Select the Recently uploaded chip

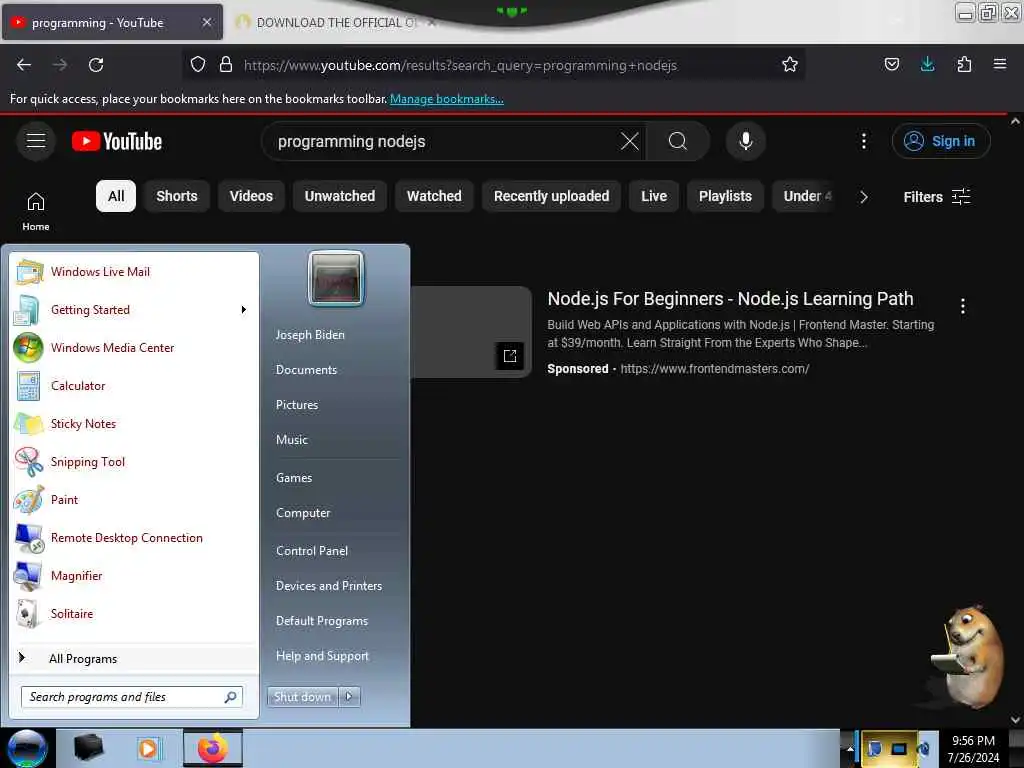551,196
